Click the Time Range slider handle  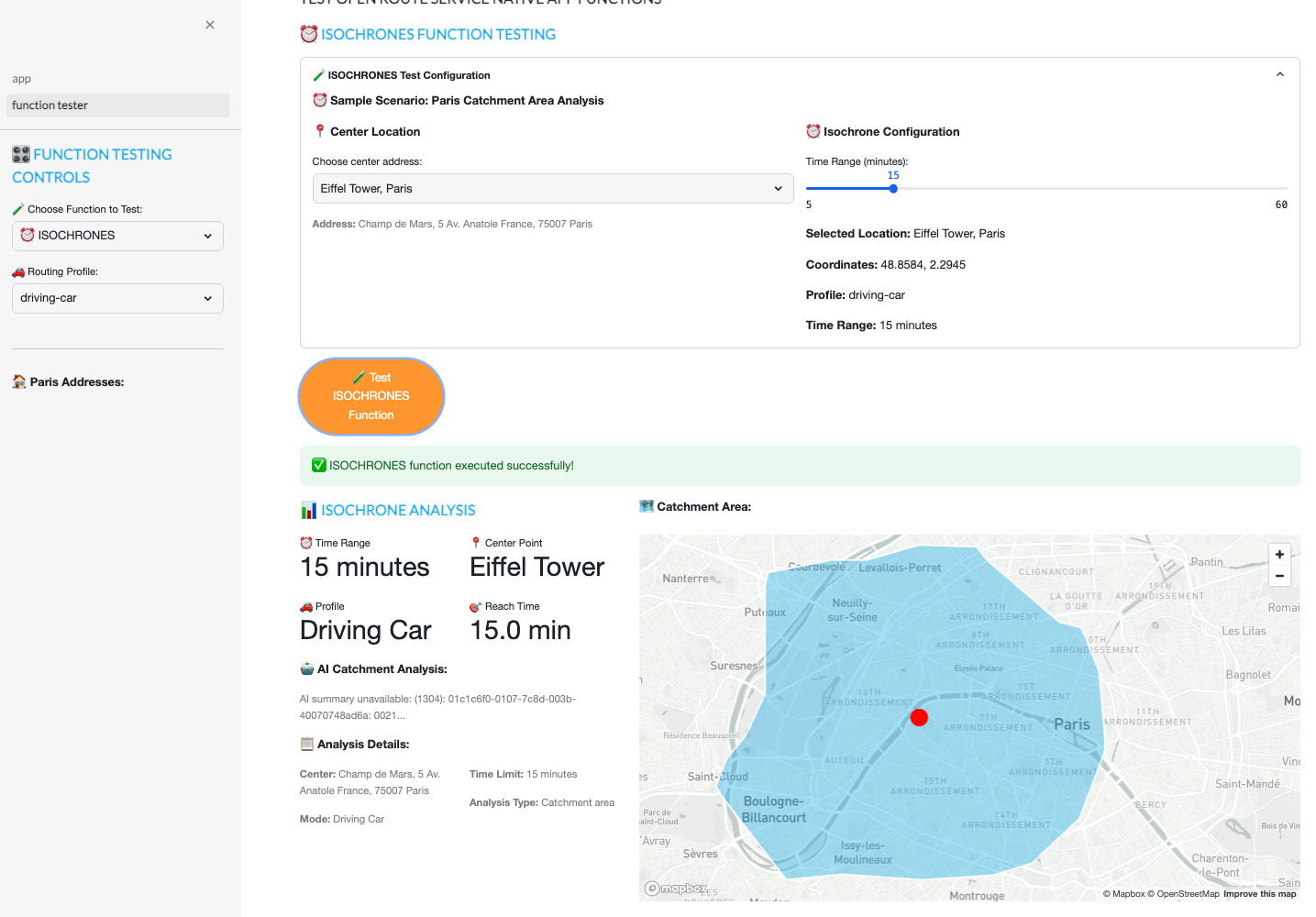coord(893,189)
